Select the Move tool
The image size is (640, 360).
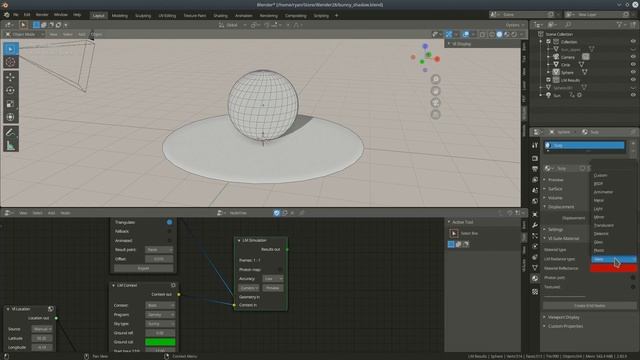11,77
